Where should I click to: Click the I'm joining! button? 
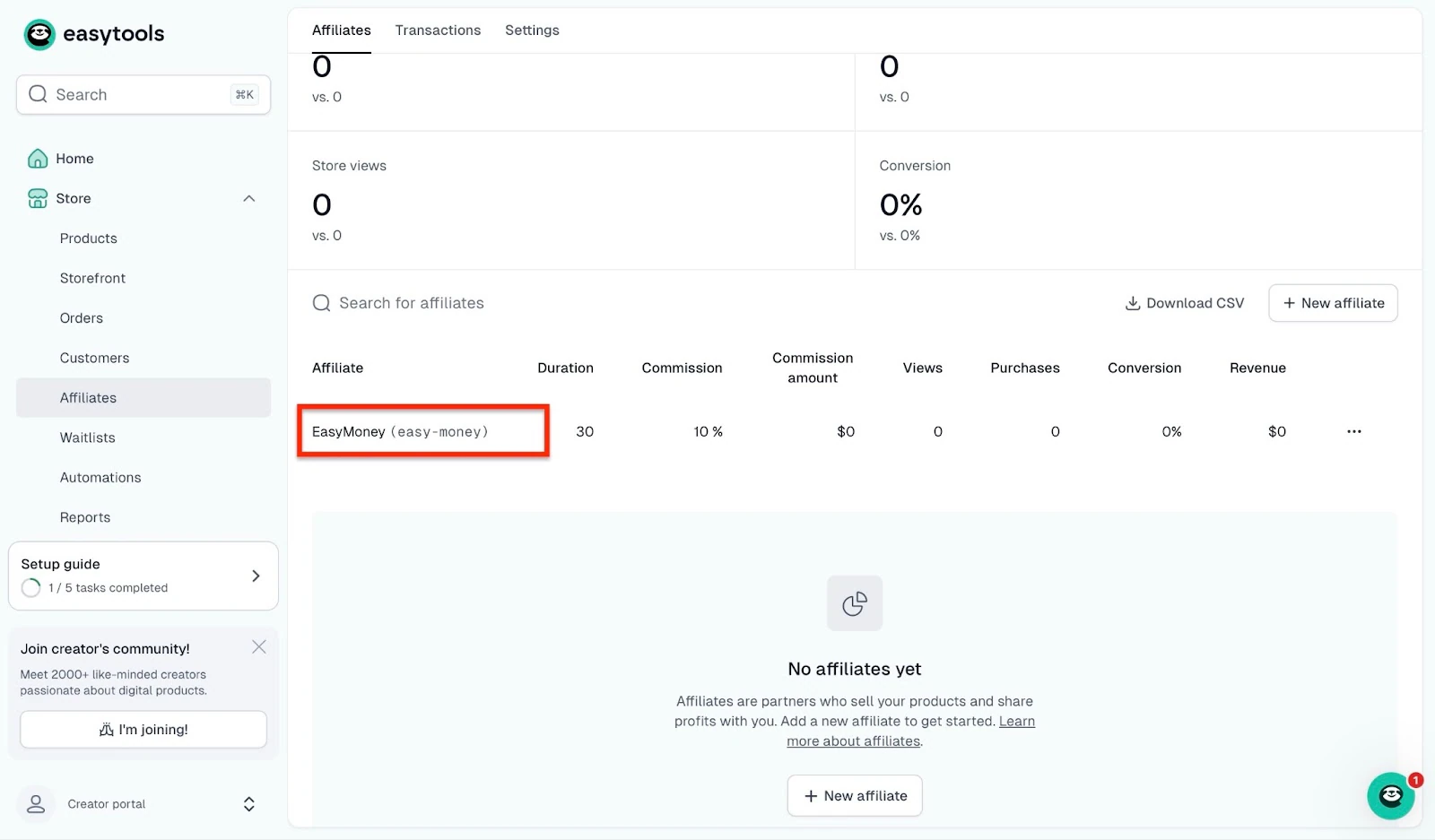tap(143, 730)
